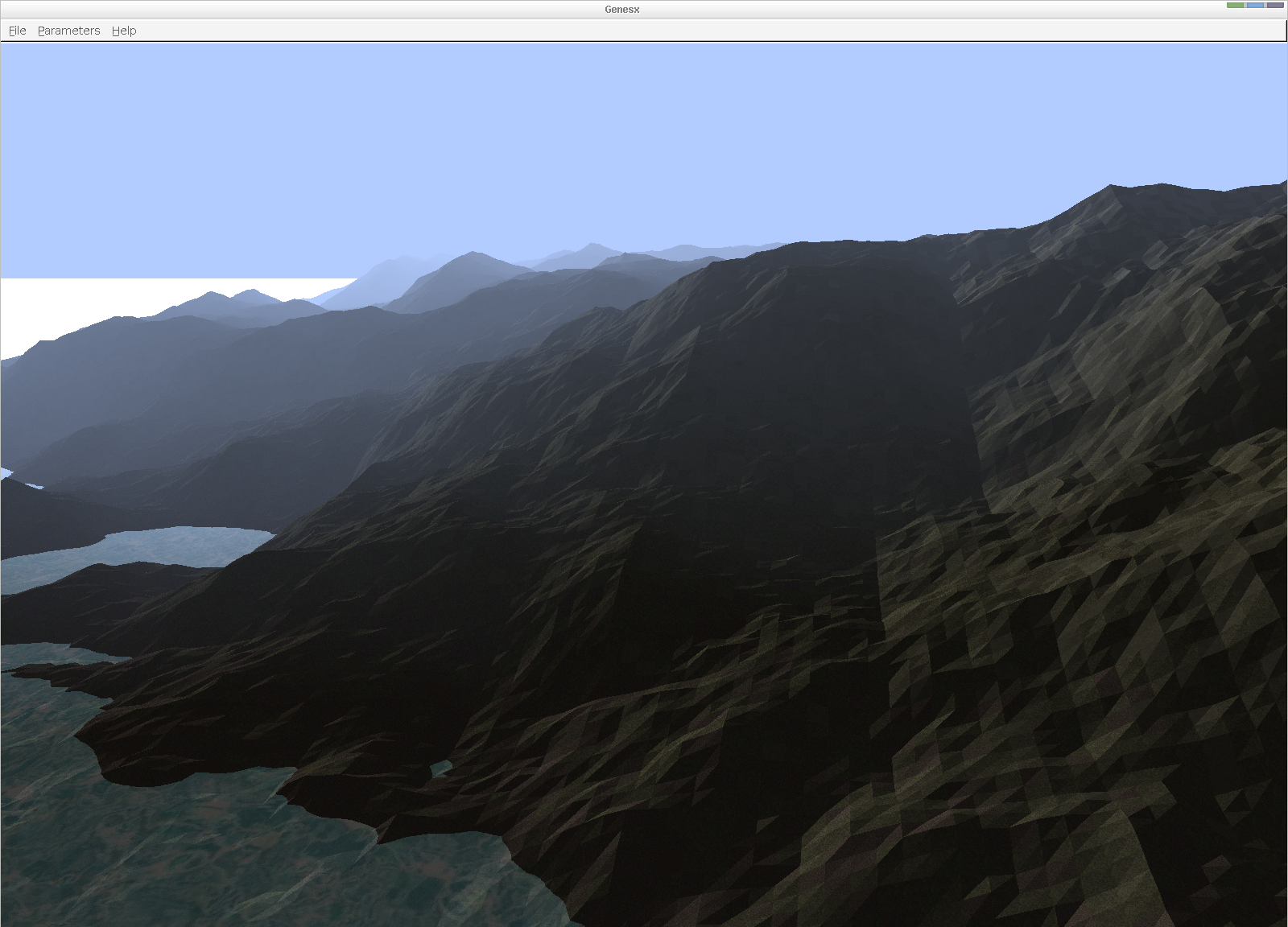
Task: Click the highest ridge peak at top right
Action: click(1111, 187)
